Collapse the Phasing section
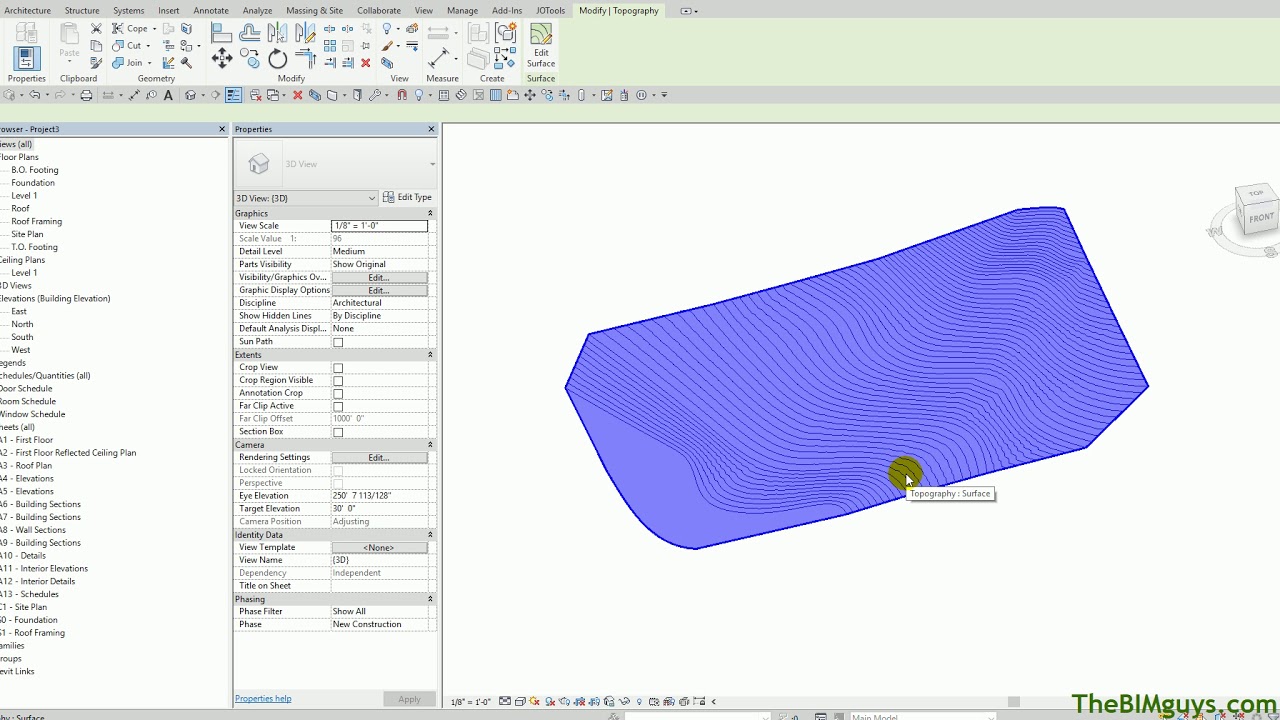 coord(431,599)
